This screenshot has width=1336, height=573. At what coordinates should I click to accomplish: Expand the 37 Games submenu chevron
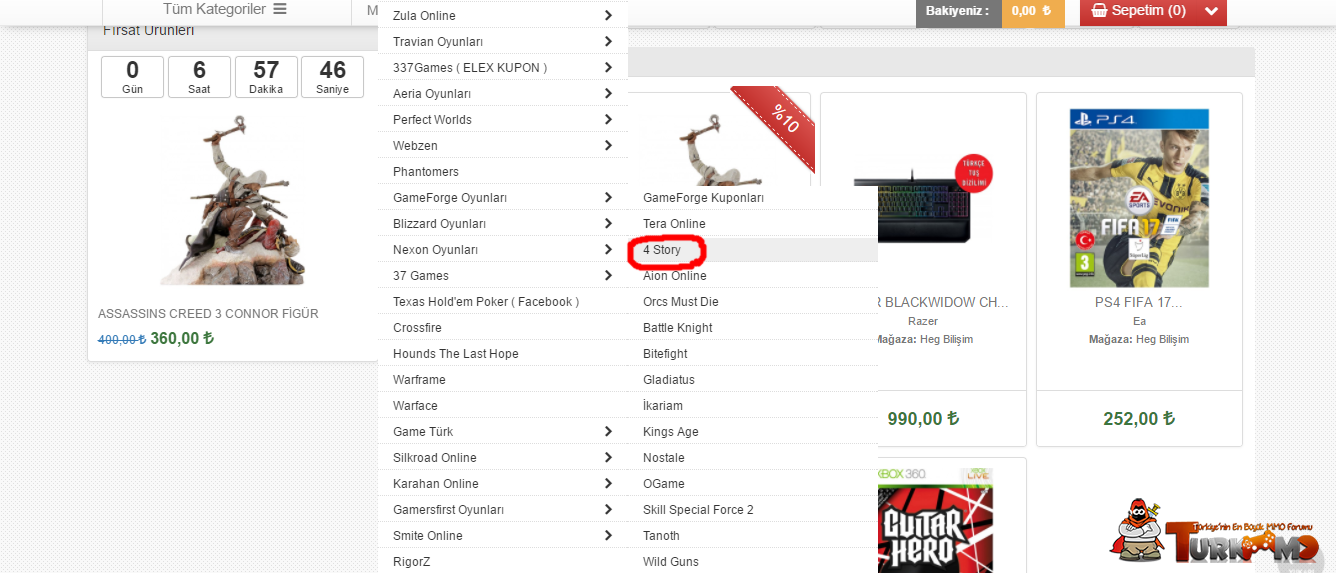click(609, 275)
